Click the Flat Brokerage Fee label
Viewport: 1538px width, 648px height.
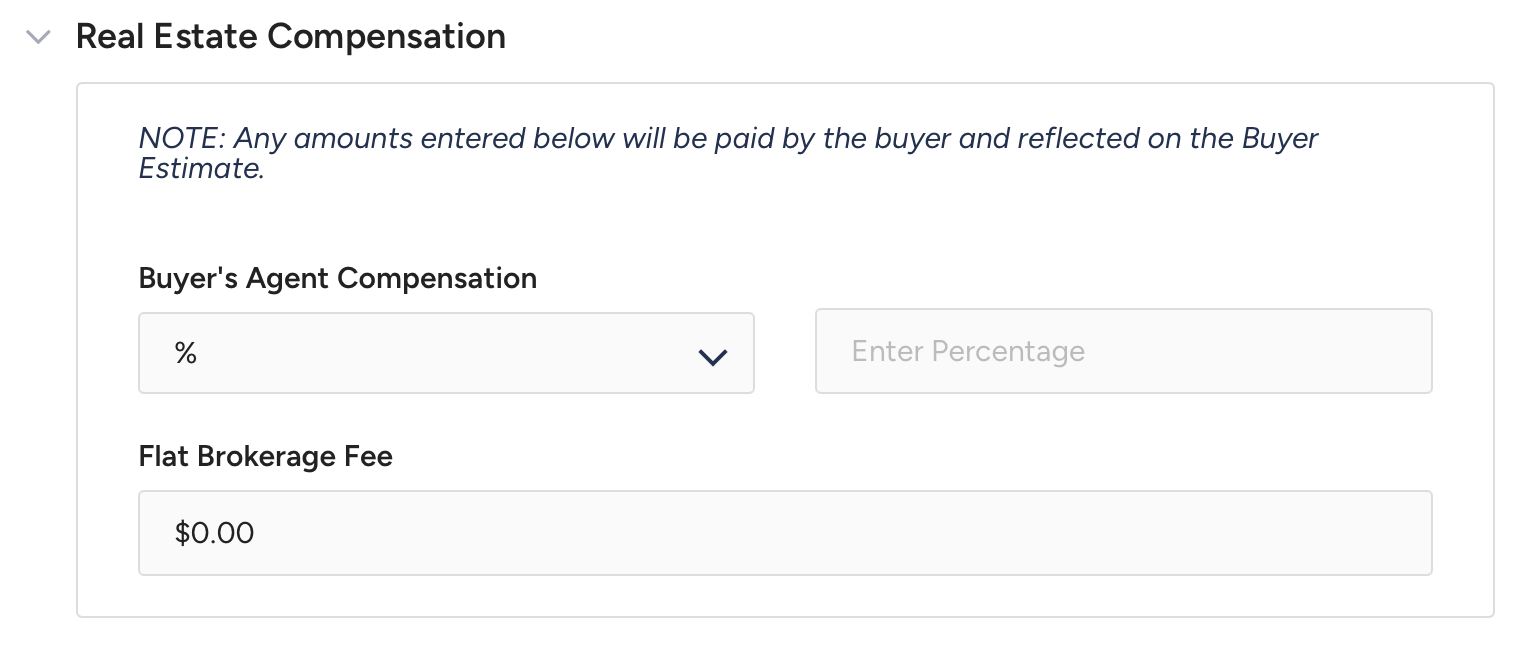tap(265, 457)
